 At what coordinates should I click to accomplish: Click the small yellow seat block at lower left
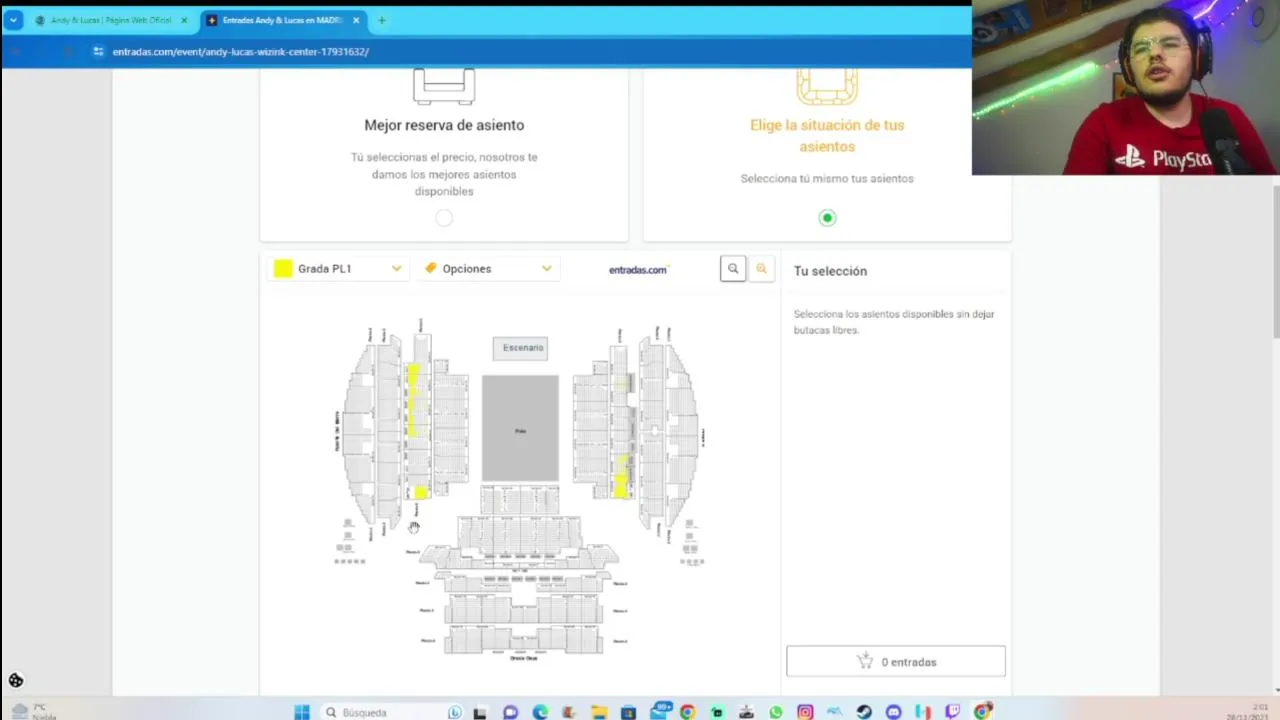click(421, 492)
